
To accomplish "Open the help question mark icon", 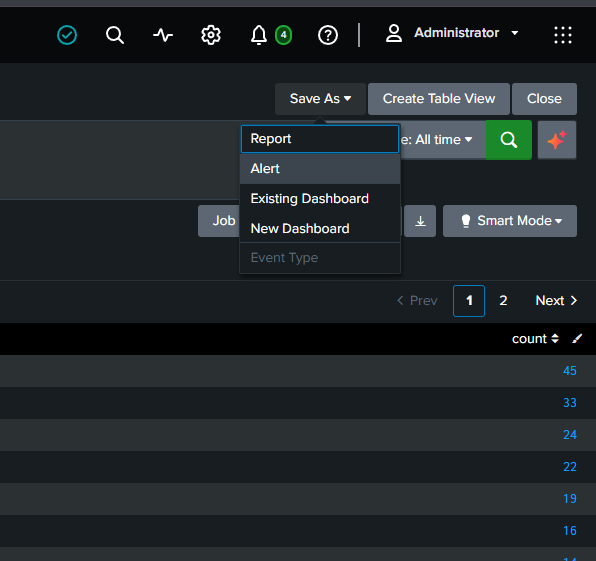I will [x=328, y=35].
